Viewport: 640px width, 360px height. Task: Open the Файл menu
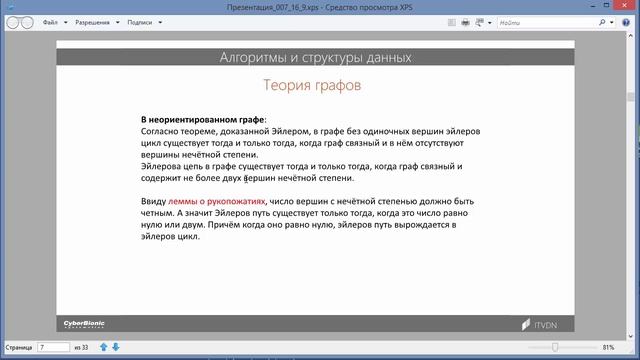[x=50, y=22]
